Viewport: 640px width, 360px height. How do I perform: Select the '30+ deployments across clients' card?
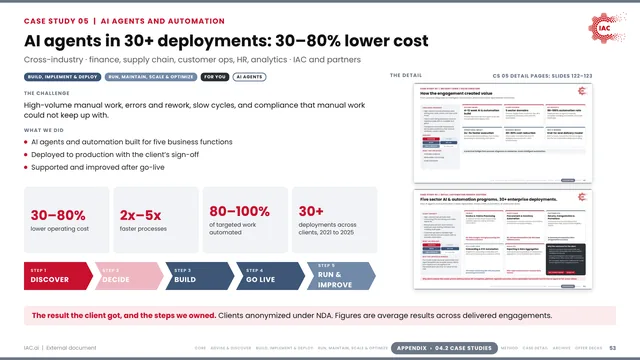335,220
